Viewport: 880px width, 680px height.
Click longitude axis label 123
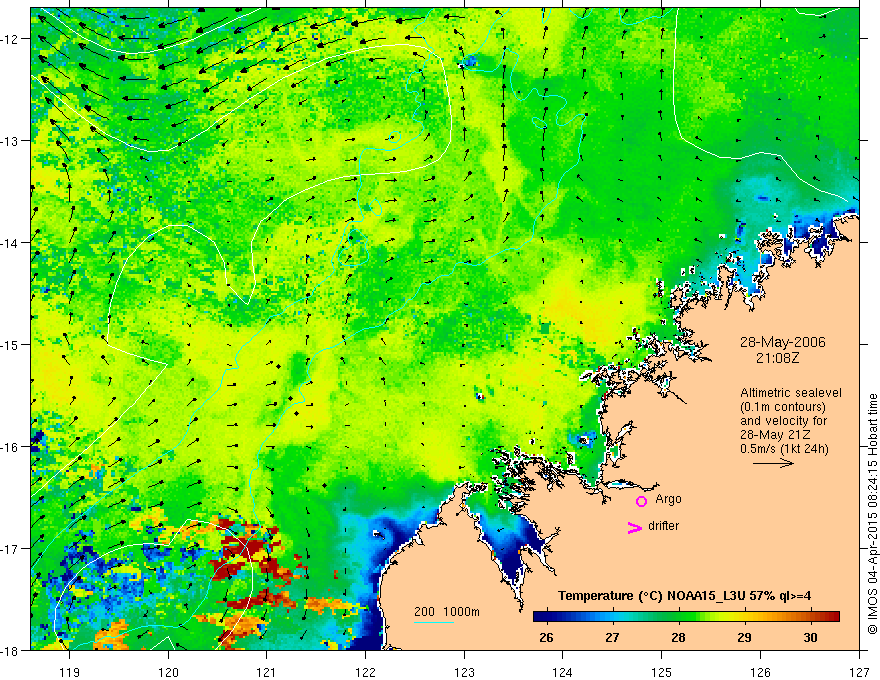click(x=464, y=672)
